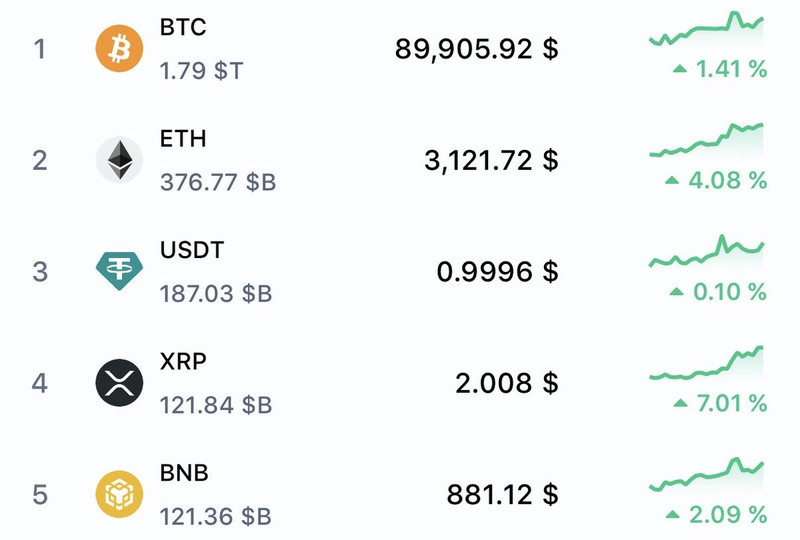Screen dimensions: 800x540
Task: View the Ethereum sparkline price chart
Action: [706, 141]
